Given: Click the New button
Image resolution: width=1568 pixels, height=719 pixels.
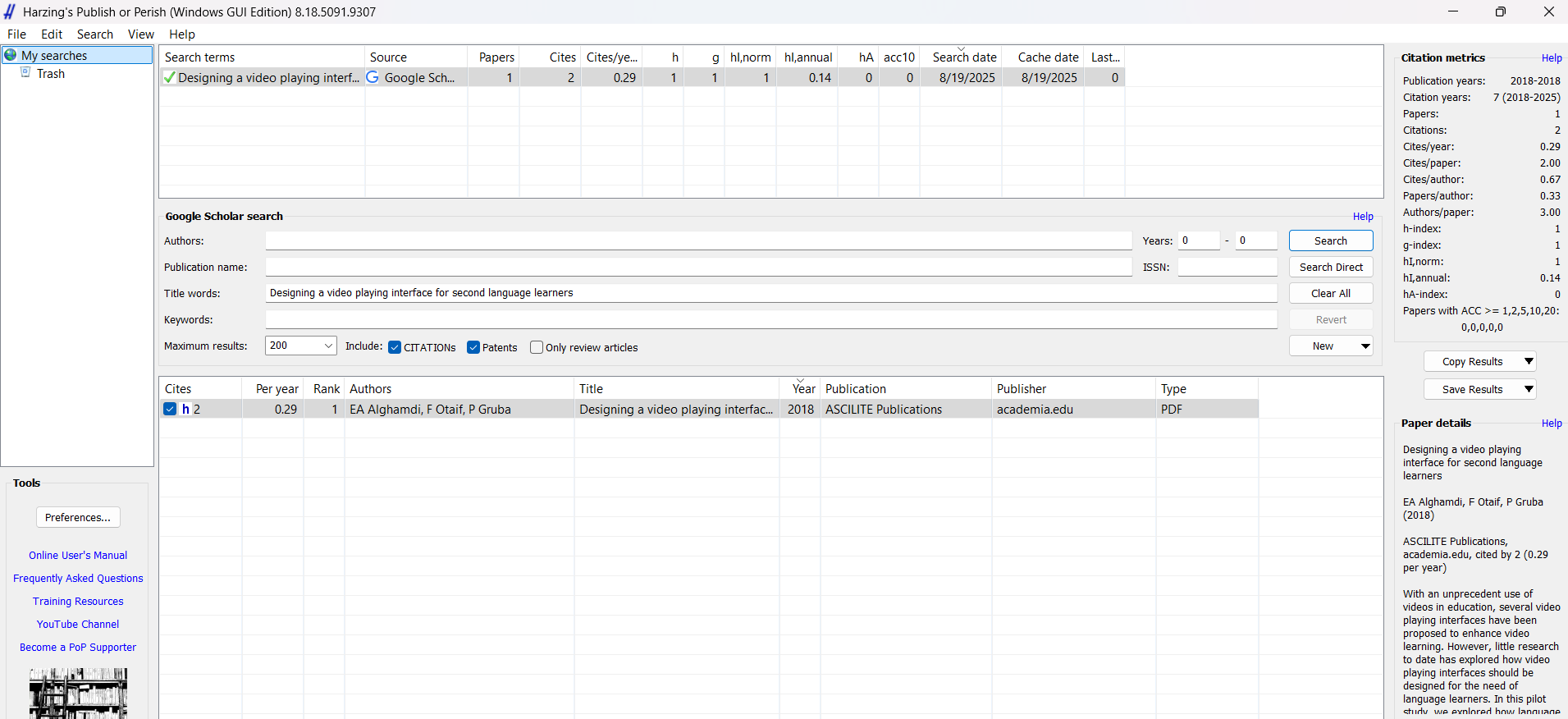Looking at the screenshot, I should 1323,346.
